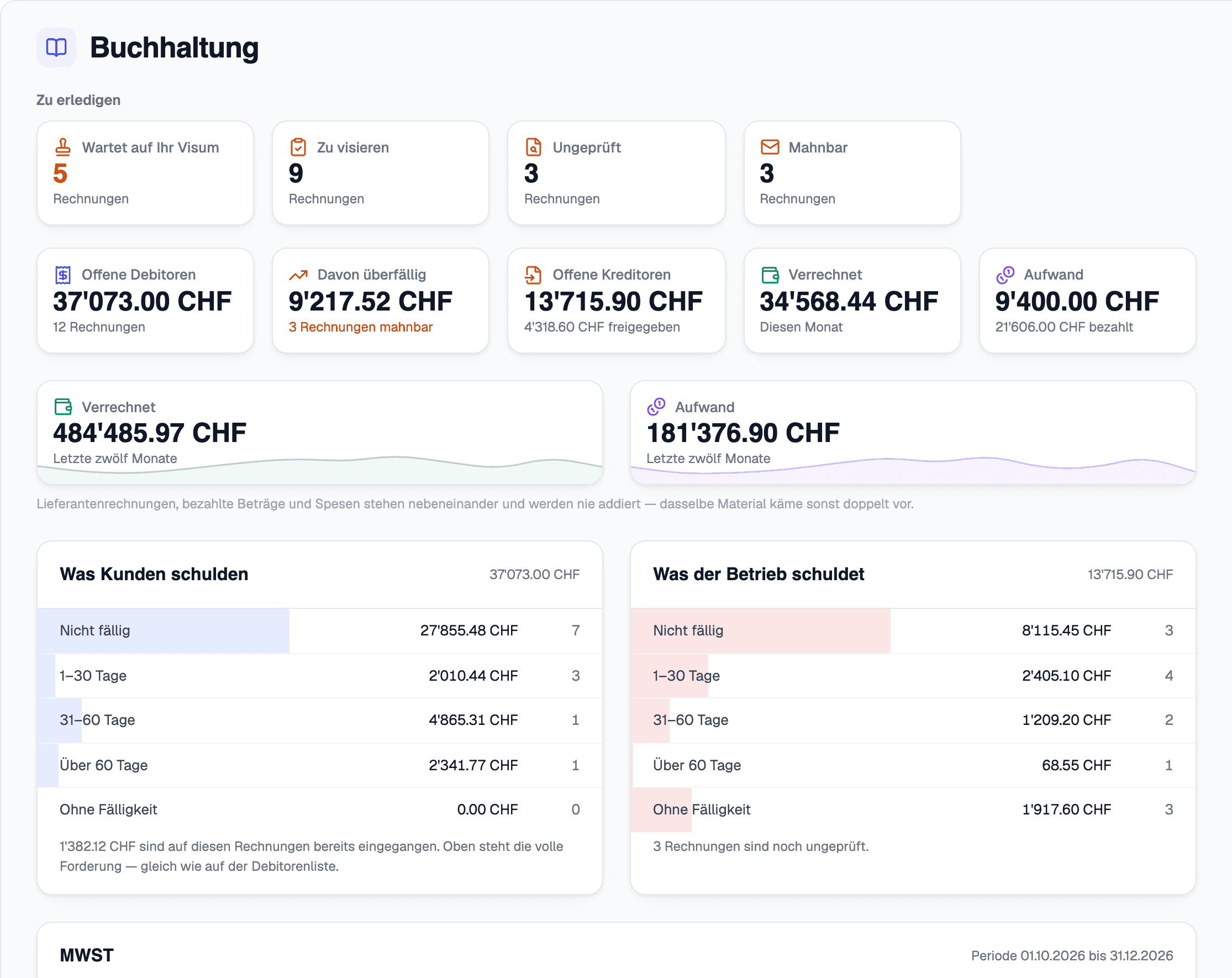Screen dimensions: 1232x978
Task: Select the Ohne Fälligkeit row showing 1'917.60 CHF
Action: tap(913, 809)
